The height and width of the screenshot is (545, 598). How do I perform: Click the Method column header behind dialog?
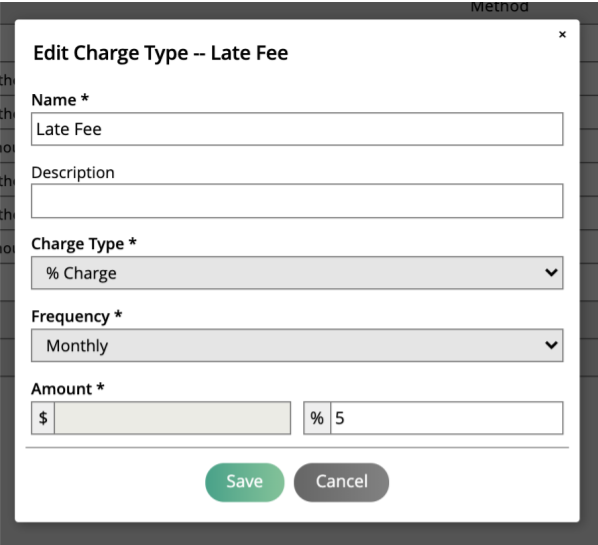tap(499, 6)
